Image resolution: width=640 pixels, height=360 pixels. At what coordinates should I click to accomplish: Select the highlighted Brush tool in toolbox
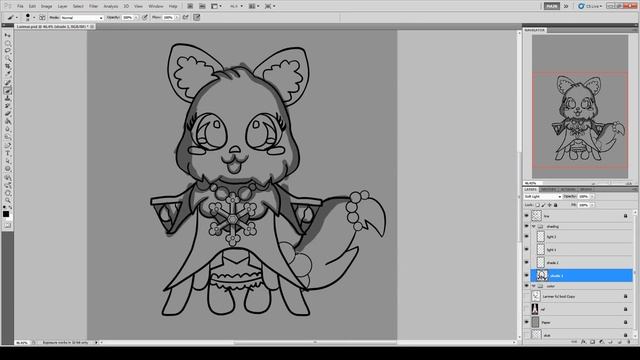pos(7,90)
